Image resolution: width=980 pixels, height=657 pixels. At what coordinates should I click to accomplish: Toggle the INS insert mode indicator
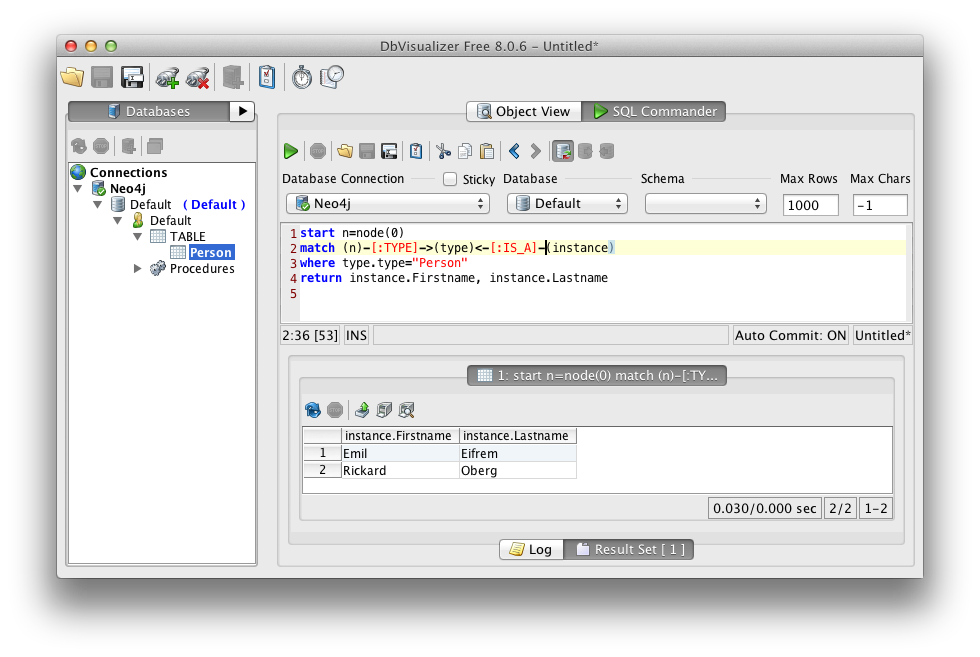click(x=356, y=336)
